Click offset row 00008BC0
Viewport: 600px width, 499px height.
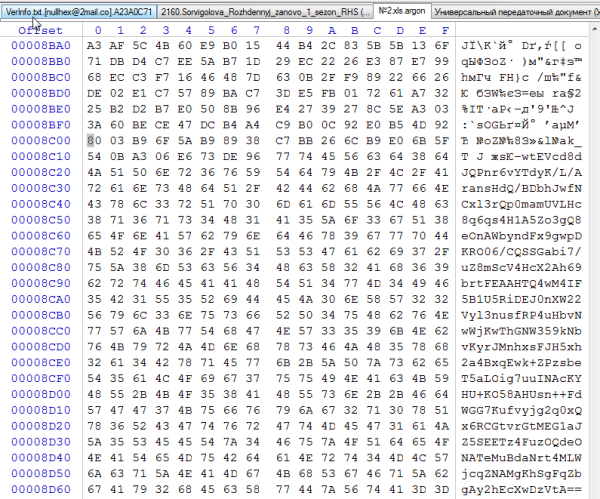pos(41,78)
